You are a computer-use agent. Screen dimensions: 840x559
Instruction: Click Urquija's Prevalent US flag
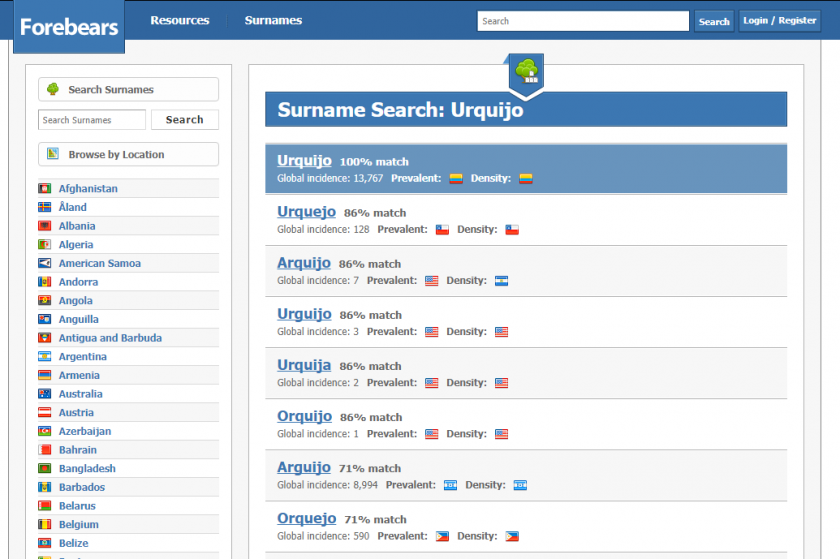(431, 383)
